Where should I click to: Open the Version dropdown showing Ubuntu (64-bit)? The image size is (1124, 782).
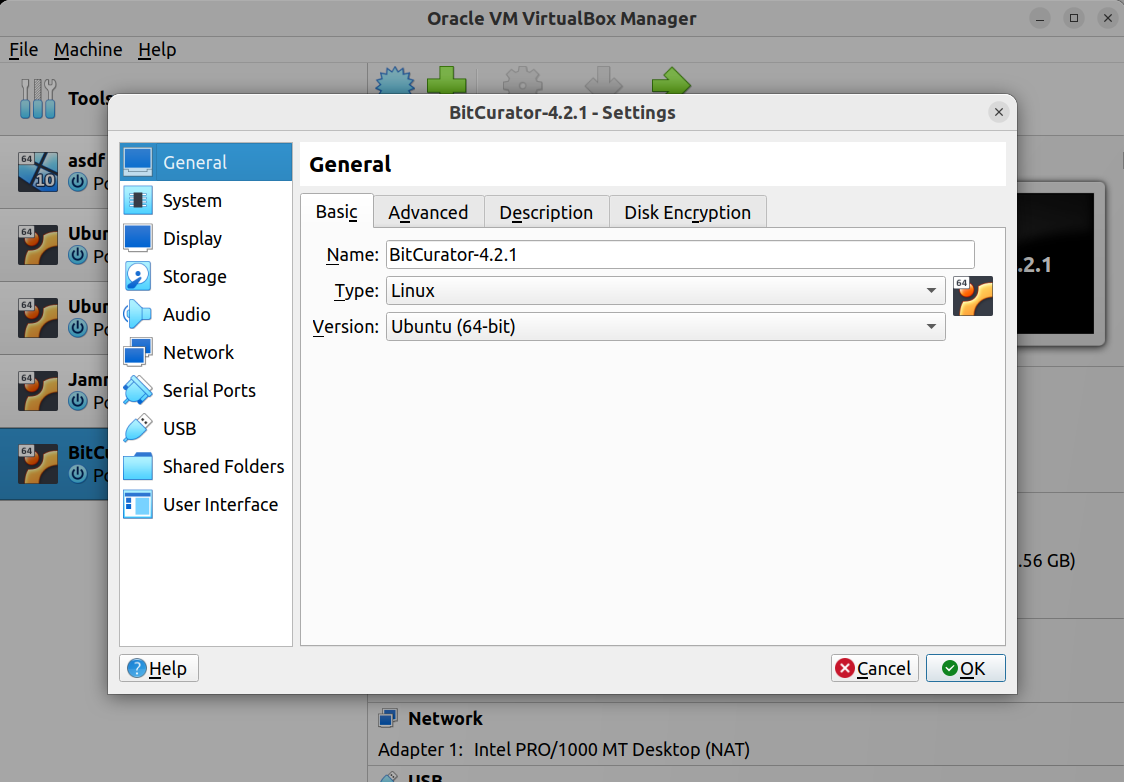665,326
